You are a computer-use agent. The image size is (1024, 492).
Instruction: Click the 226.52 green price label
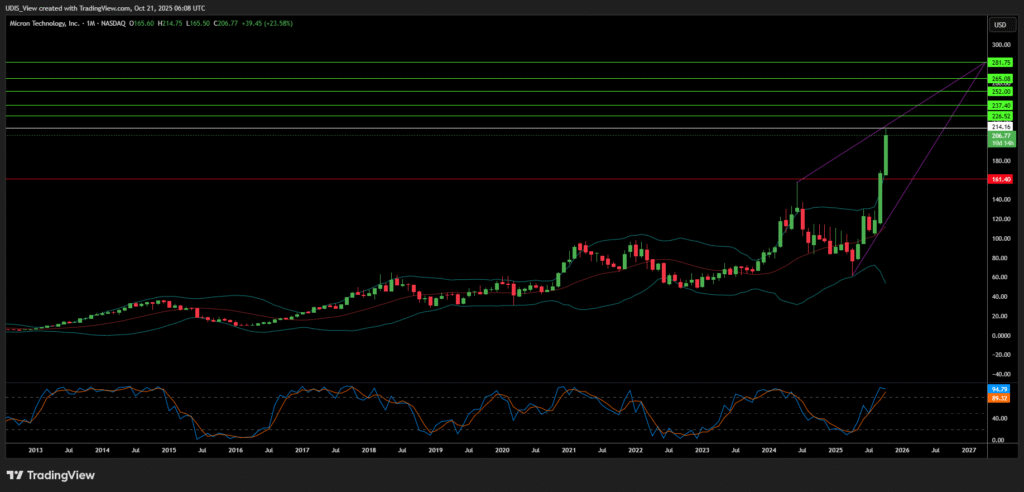pos(1001,117)
